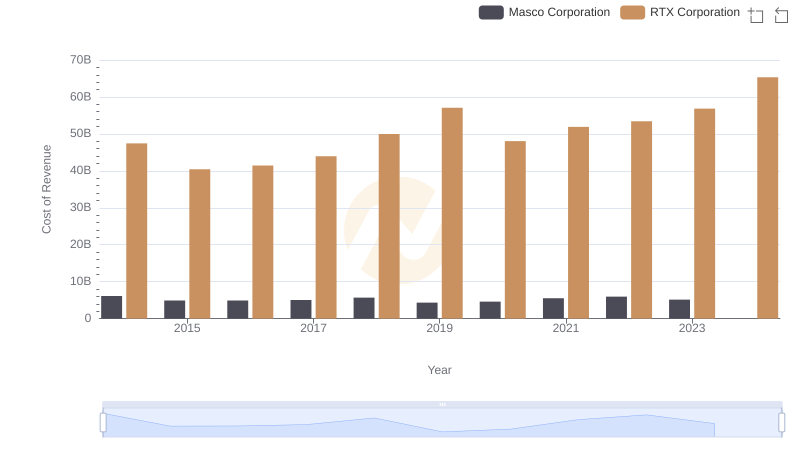Click the RTX bar for 2018
Screen dimensions: 800x461
[389, 226]
